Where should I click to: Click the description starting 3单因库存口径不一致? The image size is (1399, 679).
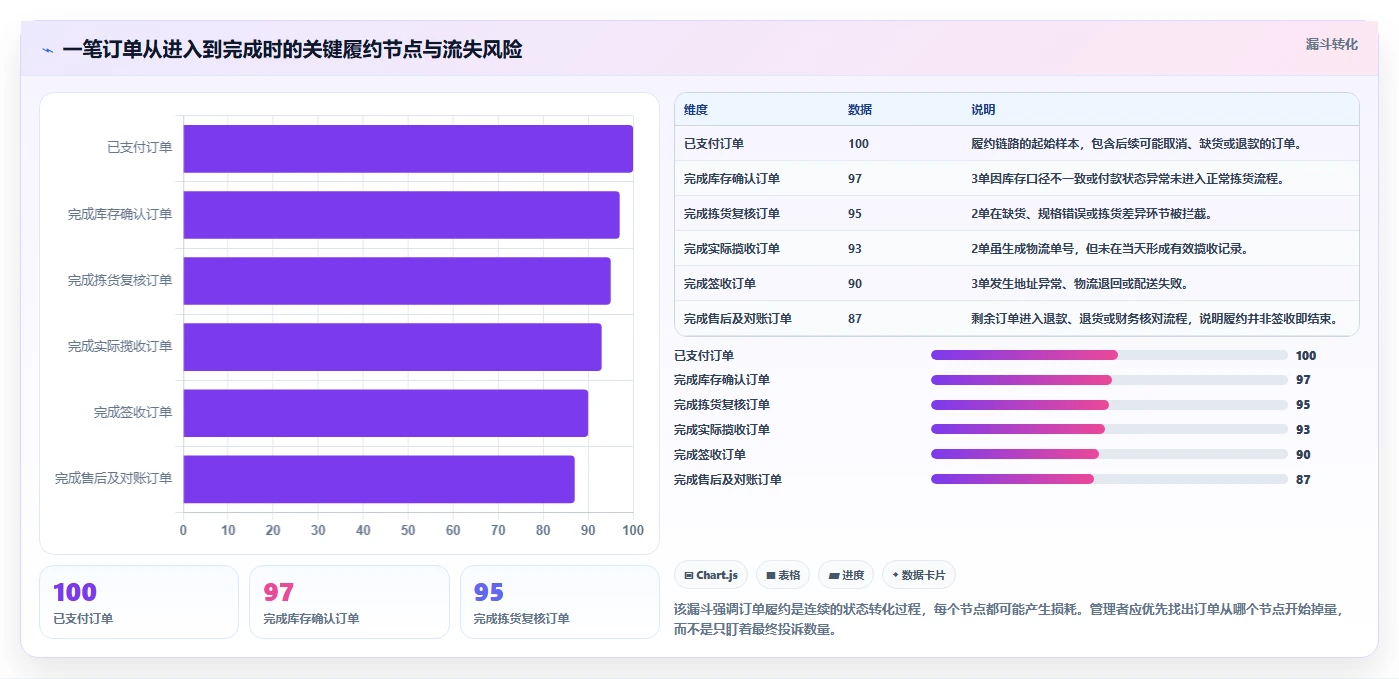pyautogui.click(x=1127, y=179)
